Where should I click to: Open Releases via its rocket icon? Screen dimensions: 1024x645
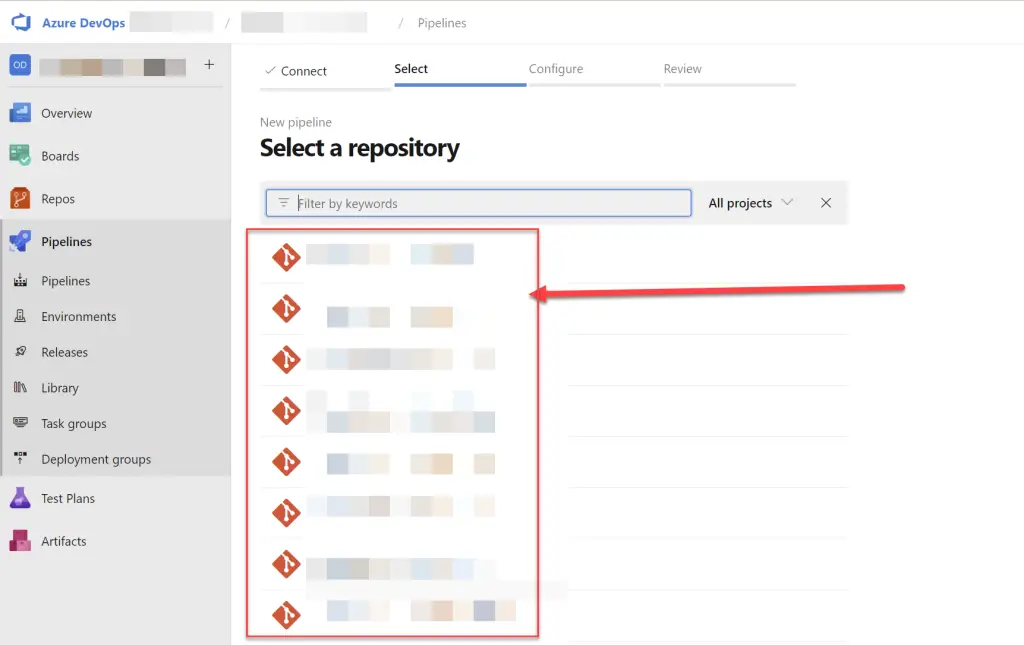point(20,352)
